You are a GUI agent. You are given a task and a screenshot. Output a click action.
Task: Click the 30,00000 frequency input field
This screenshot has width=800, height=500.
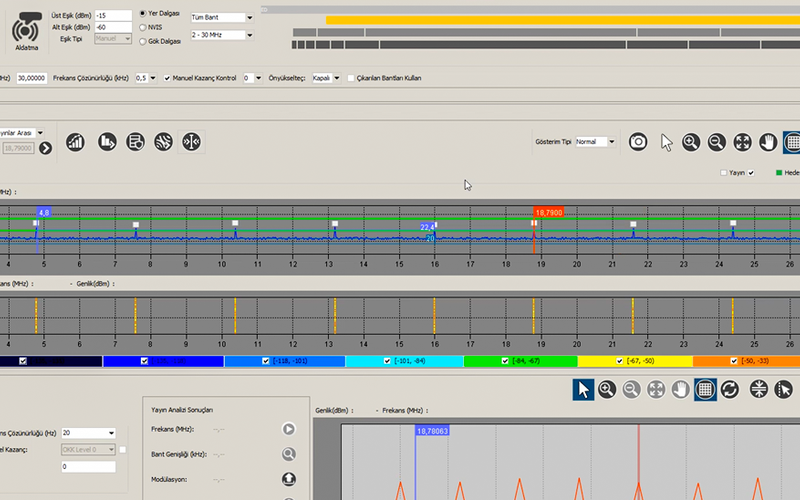click(32, 78)
